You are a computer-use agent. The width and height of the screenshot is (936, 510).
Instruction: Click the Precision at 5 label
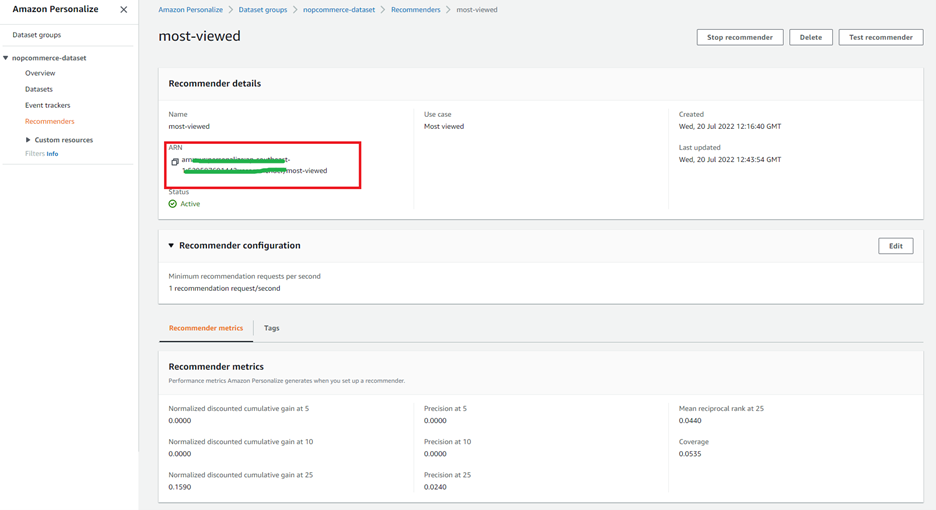(445, 408)
